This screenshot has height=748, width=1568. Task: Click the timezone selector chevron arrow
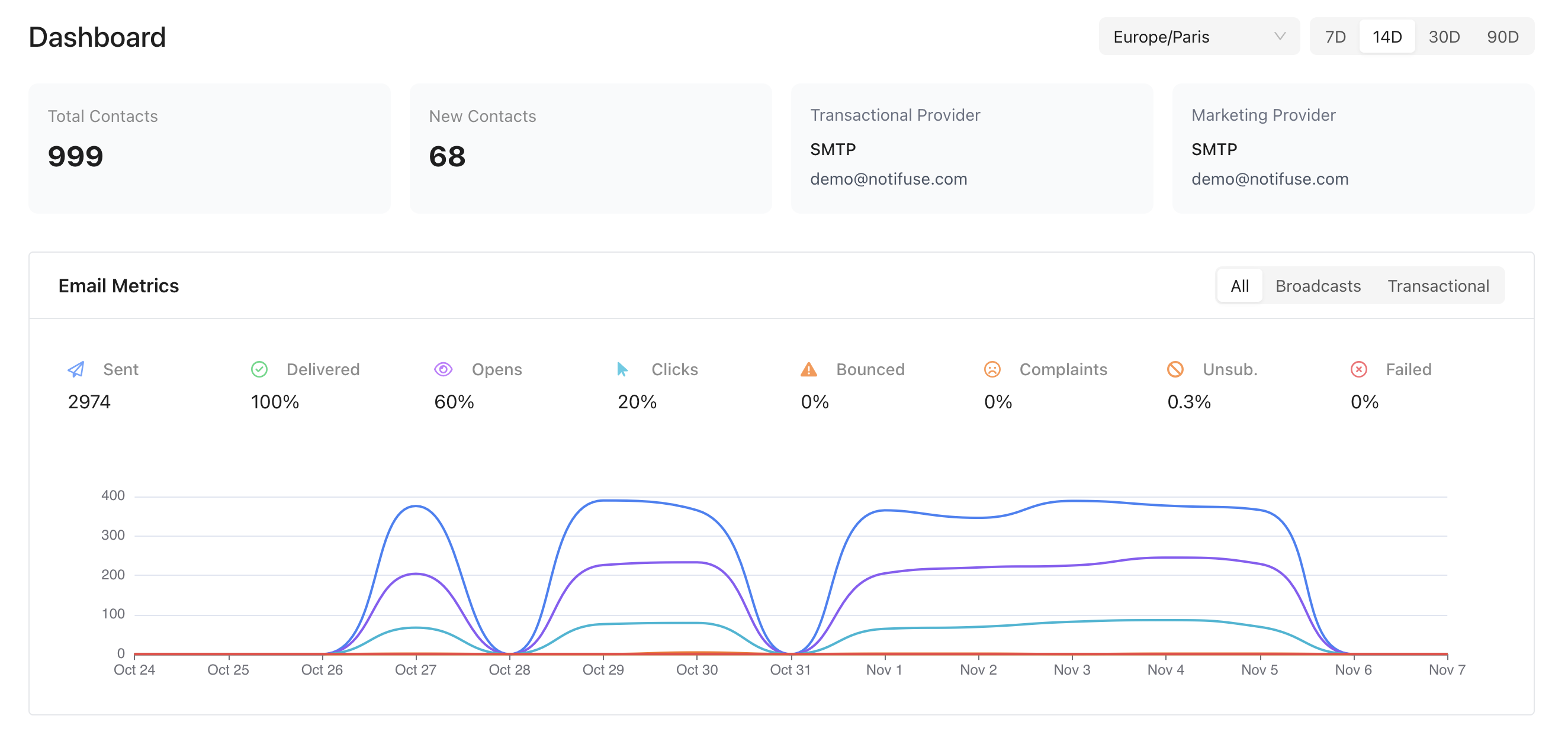click(1282, 37)
